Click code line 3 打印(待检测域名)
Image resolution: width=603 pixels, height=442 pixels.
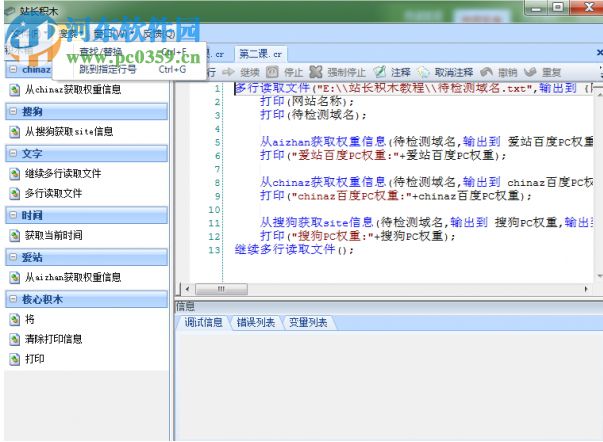[x=313, y=115]
